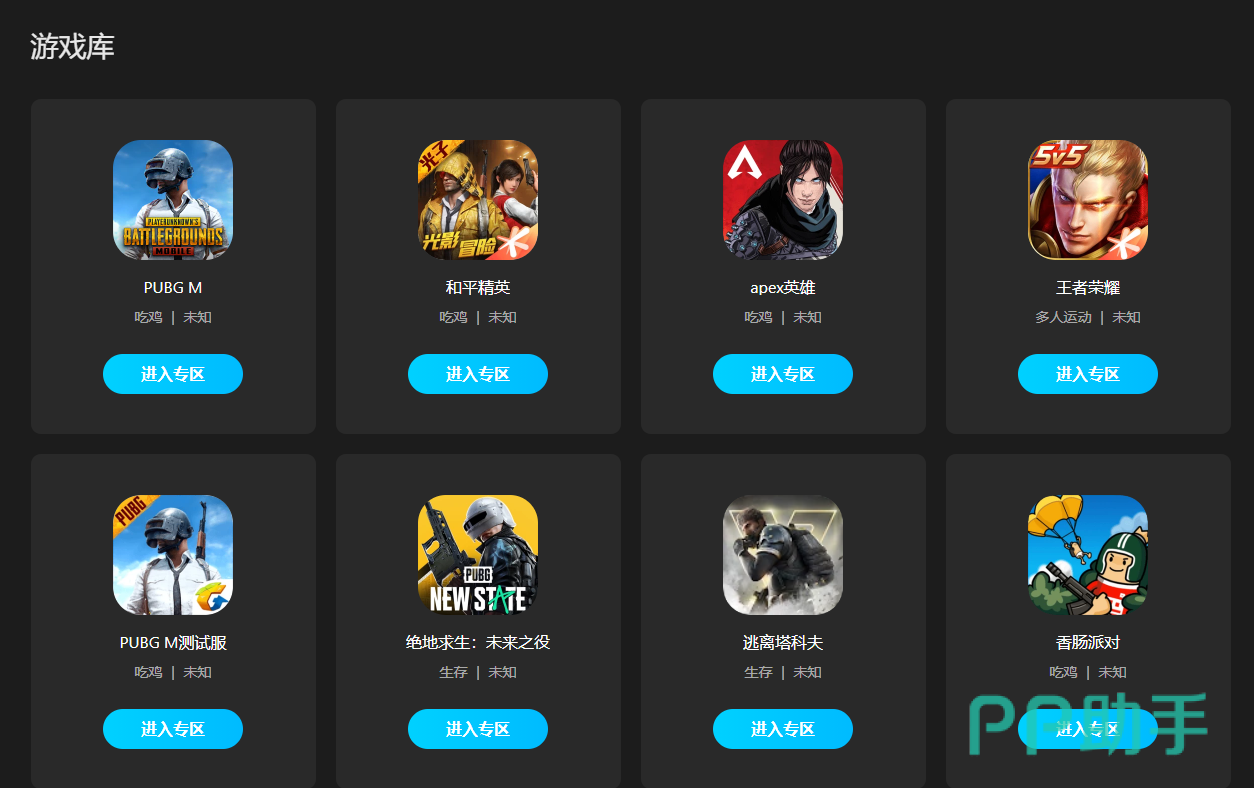Viewport: 1254px width, 788px height.
Task: Open the PUBG M测试服 icon
Action: tap(173, 555)
